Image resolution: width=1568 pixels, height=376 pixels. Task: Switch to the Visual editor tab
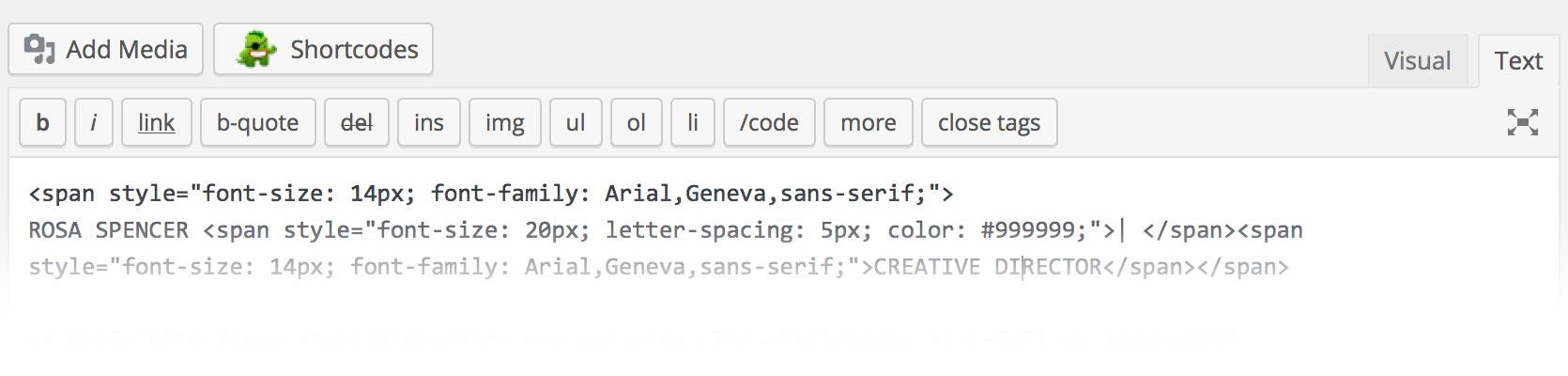tap(1417, 61)
